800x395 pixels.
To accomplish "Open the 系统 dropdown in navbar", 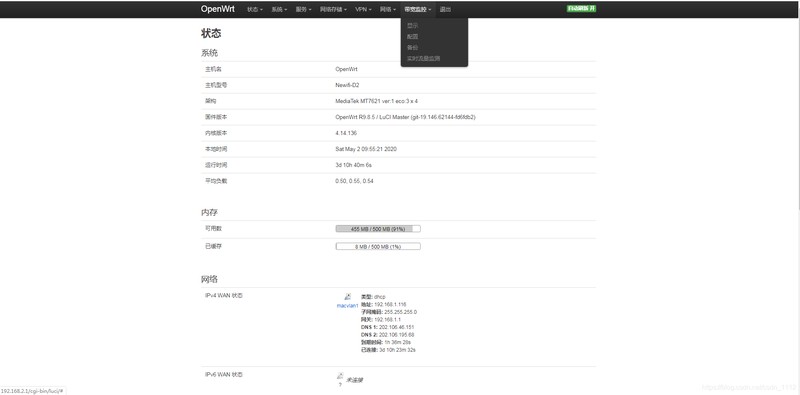I will tap(279, 9).
